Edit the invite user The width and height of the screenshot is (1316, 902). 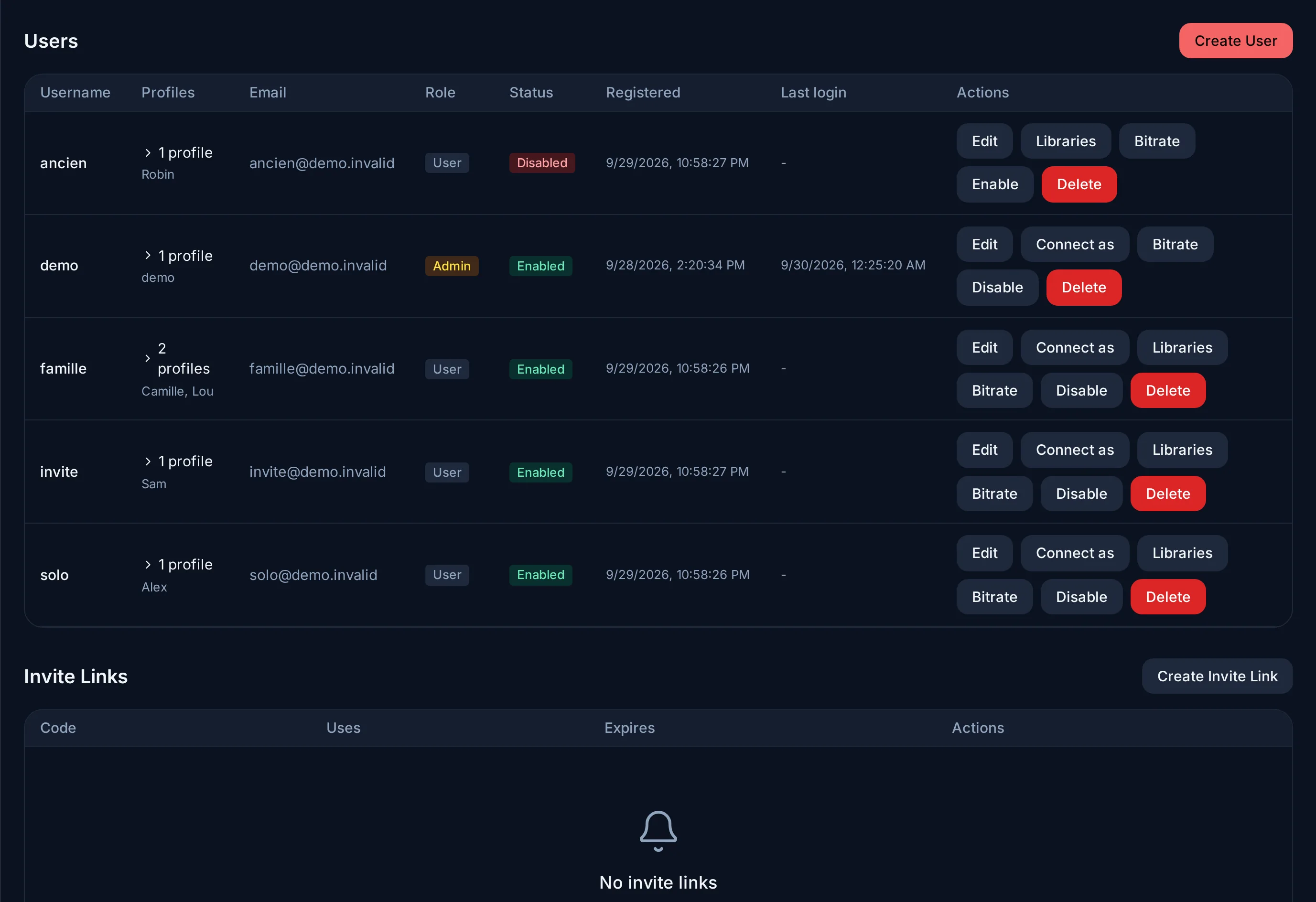[x=984, y=450]
